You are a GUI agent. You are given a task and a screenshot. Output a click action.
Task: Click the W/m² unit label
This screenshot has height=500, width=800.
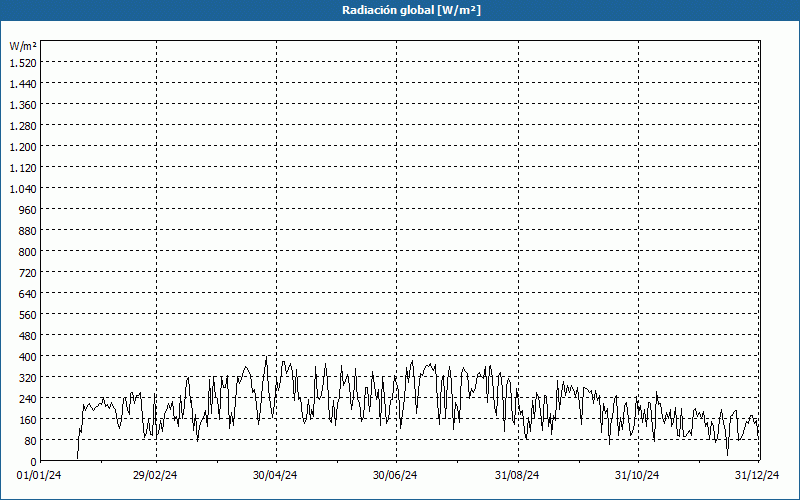(x=23, y=46)
